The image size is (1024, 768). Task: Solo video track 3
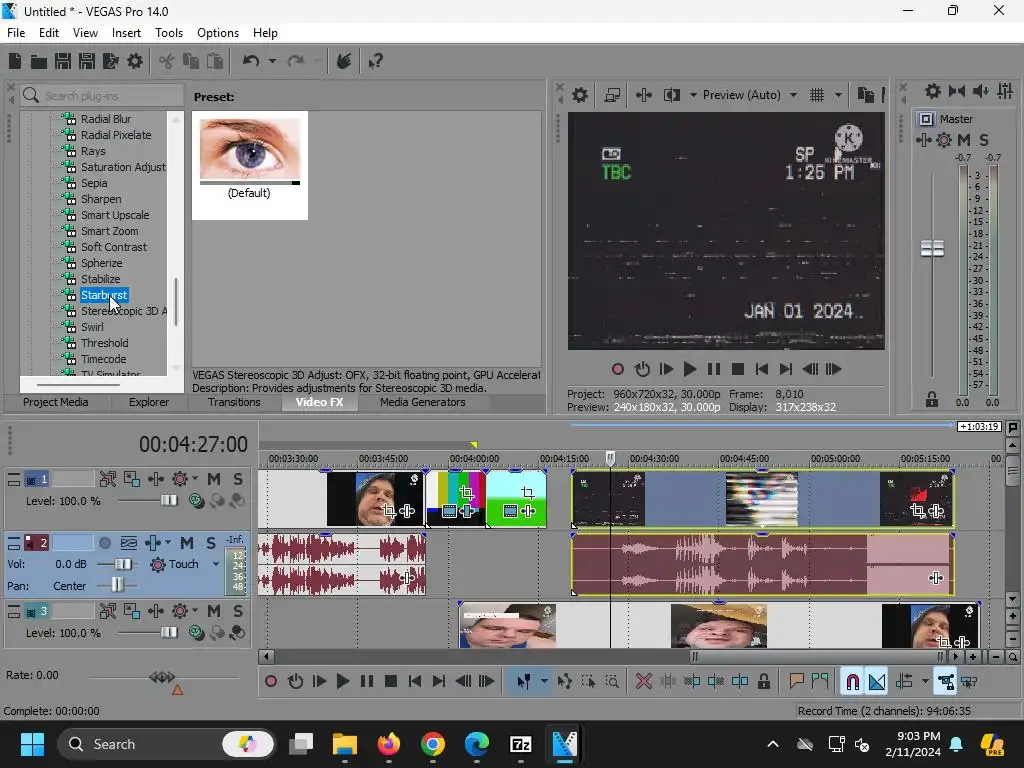(x=238, y=611)
